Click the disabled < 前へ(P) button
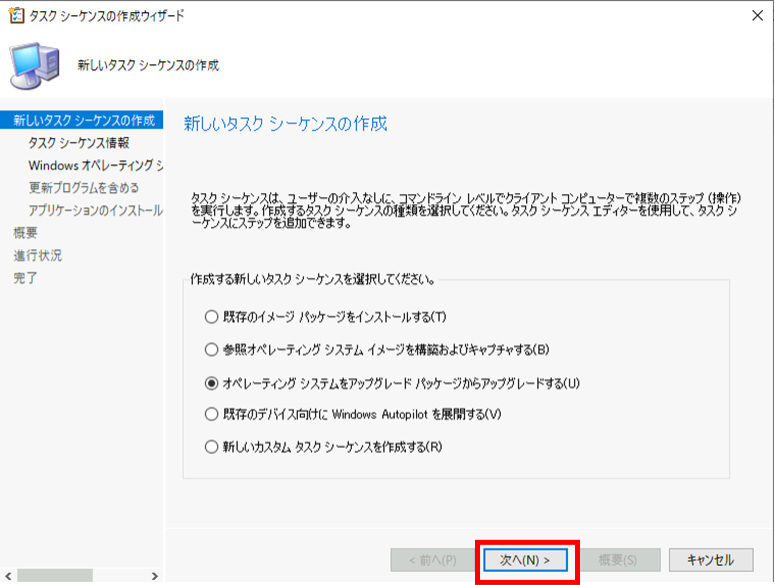This screenshot has width=775, height=585. (x=433, y=560)
